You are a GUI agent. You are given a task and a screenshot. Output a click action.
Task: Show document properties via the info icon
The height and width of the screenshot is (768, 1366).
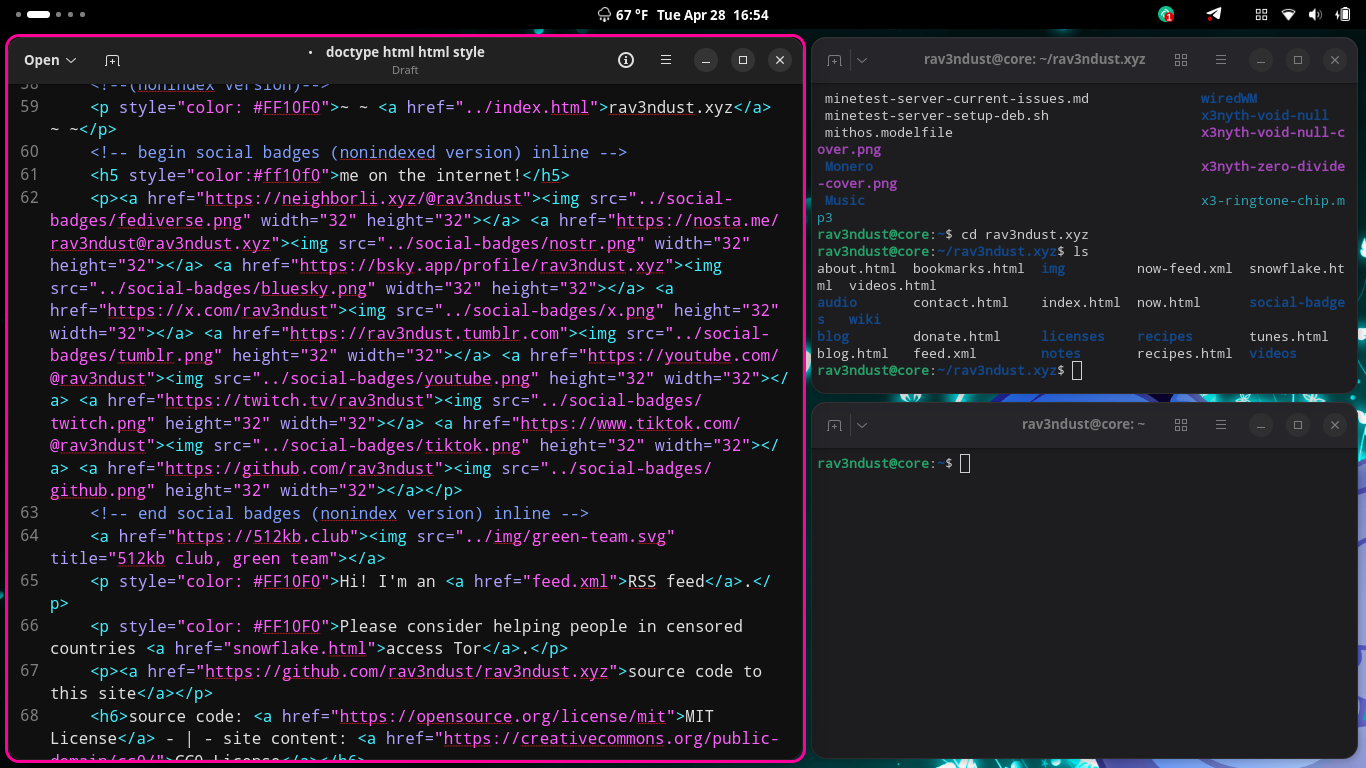coord(626,60)
